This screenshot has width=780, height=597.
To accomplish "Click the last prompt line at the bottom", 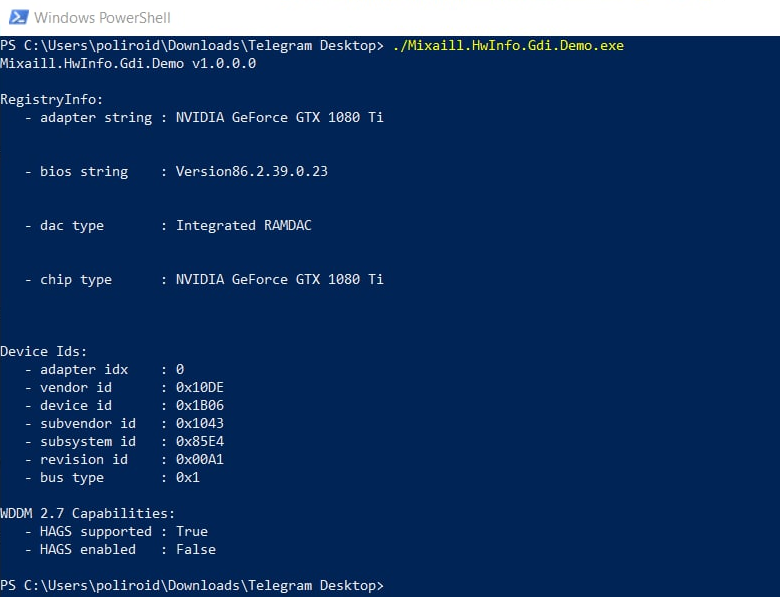I will (192, 586).
